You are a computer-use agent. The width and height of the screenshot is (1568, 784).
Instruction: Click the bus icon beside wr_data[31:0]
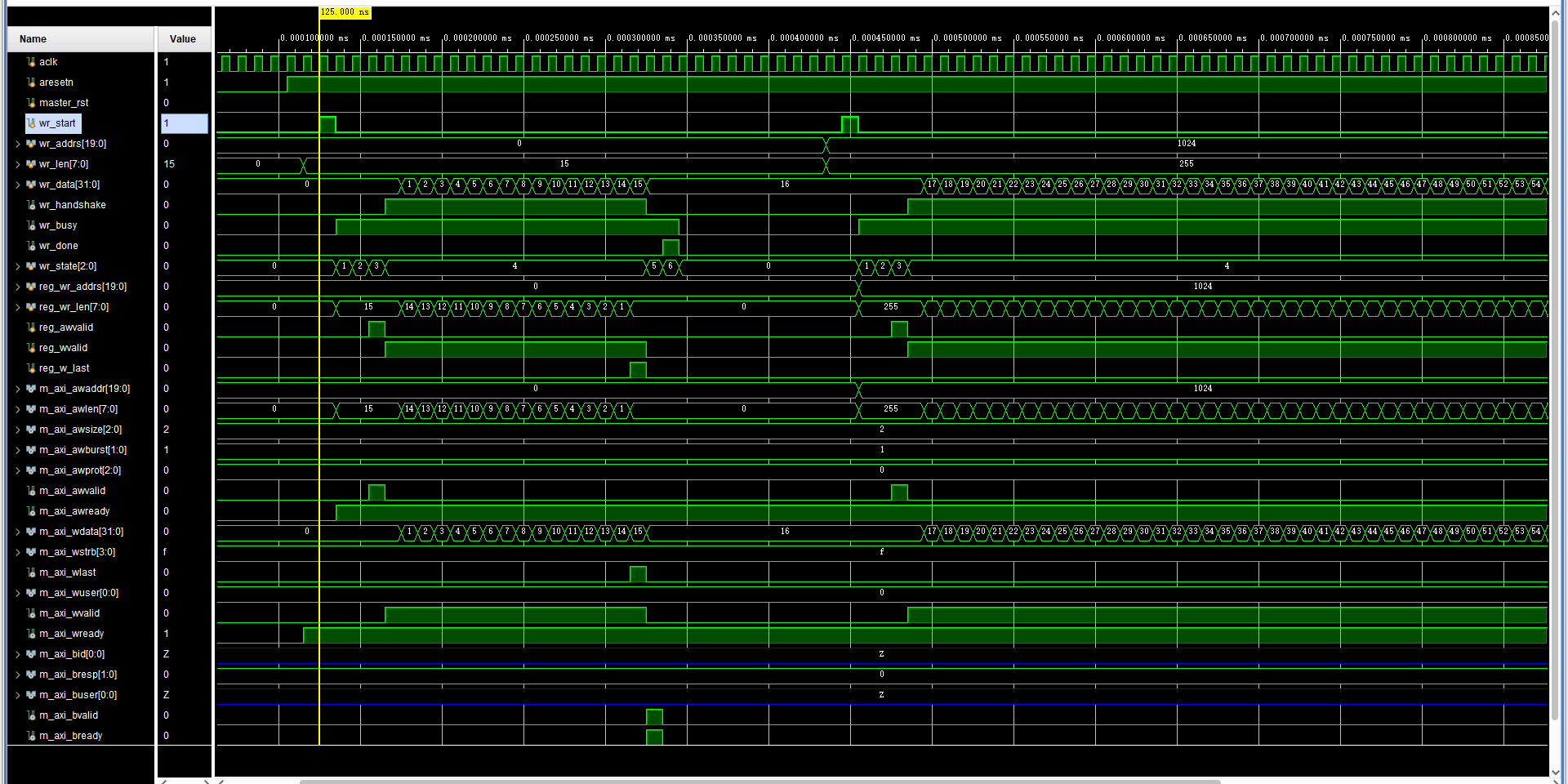coord(30,184)
